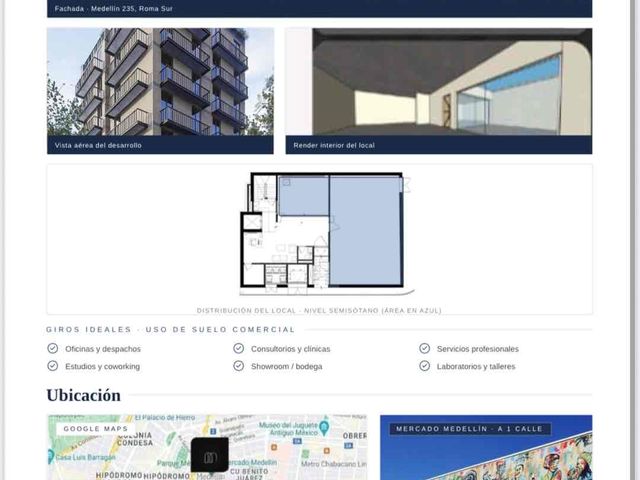Click the check icon beside Servicios profesionales
This screenshot has width=640, height=480.
[424, 348]
